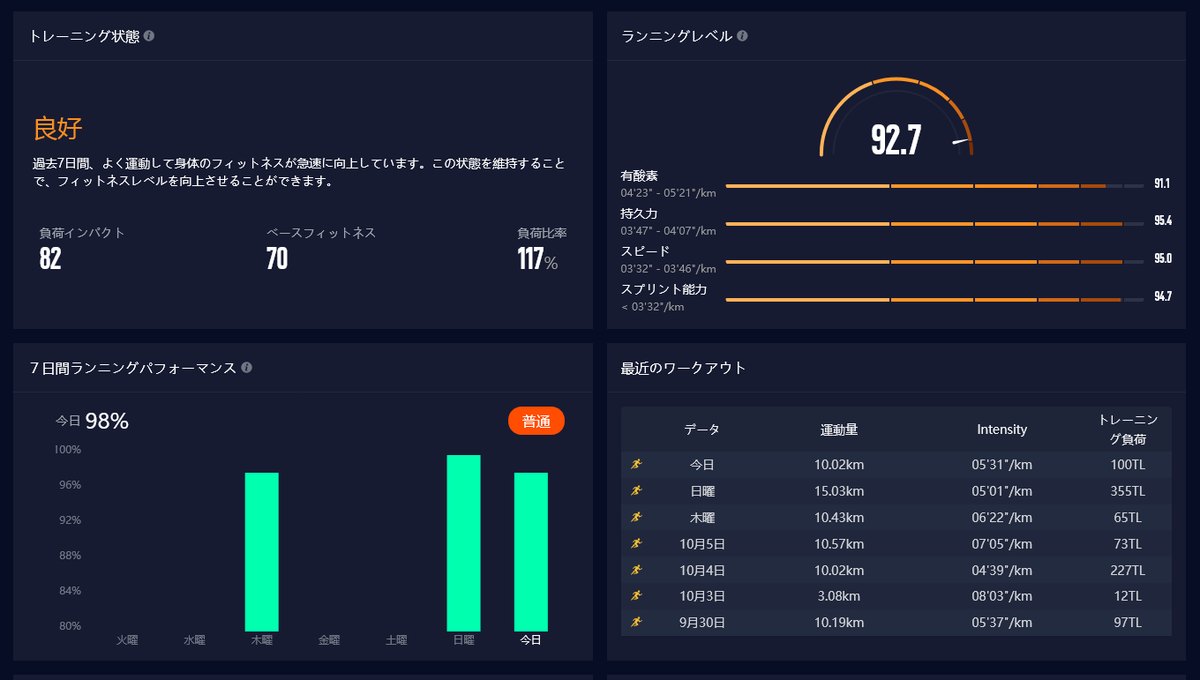Viewport: 1200px width, 680px height.
Task: Click running icon in 木曜 workout row
Action: [x=636, y=517]
